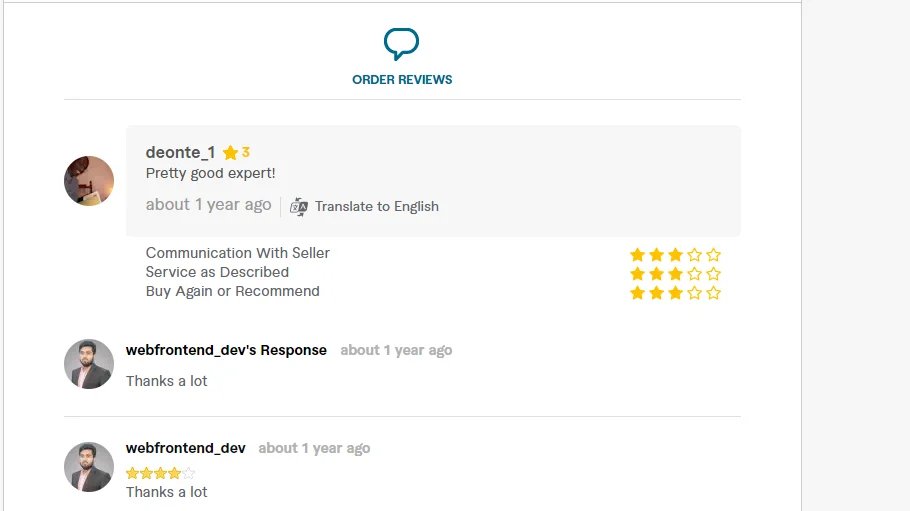Click fourth star of Service as Described
Screen dimensions: 910x511
[x=694, y=273]
